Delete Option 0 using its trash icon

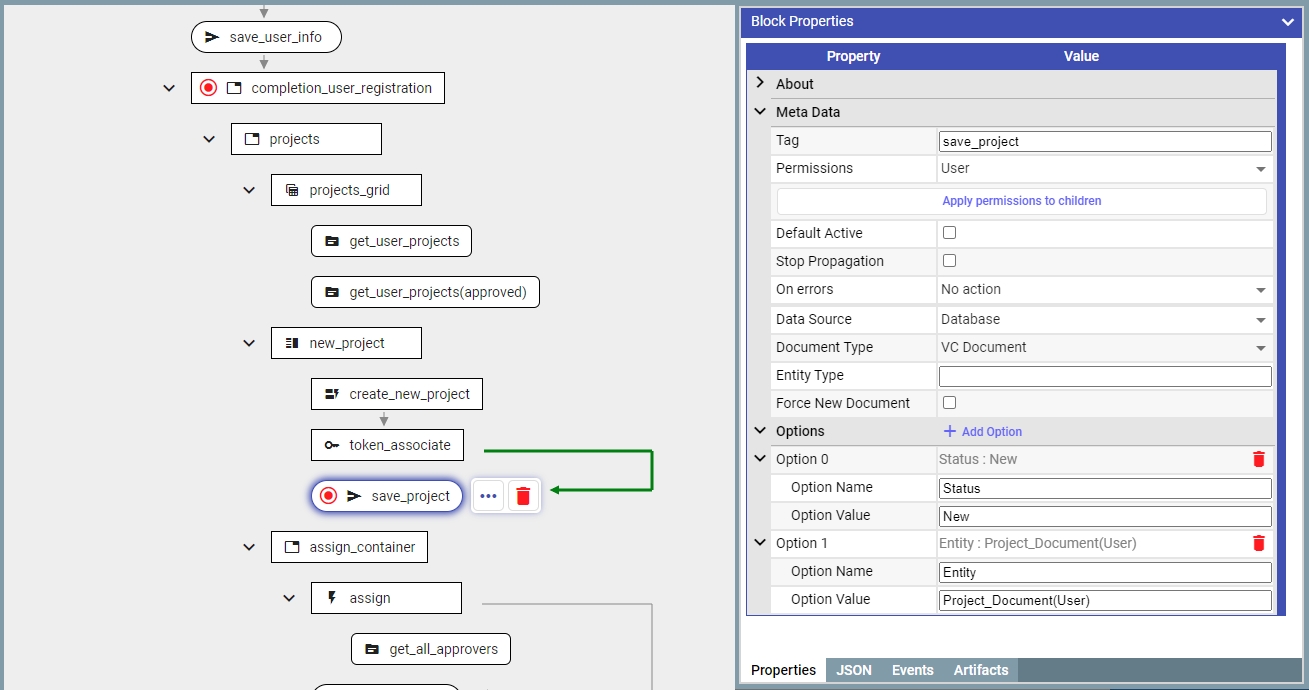click(1258, 459)
